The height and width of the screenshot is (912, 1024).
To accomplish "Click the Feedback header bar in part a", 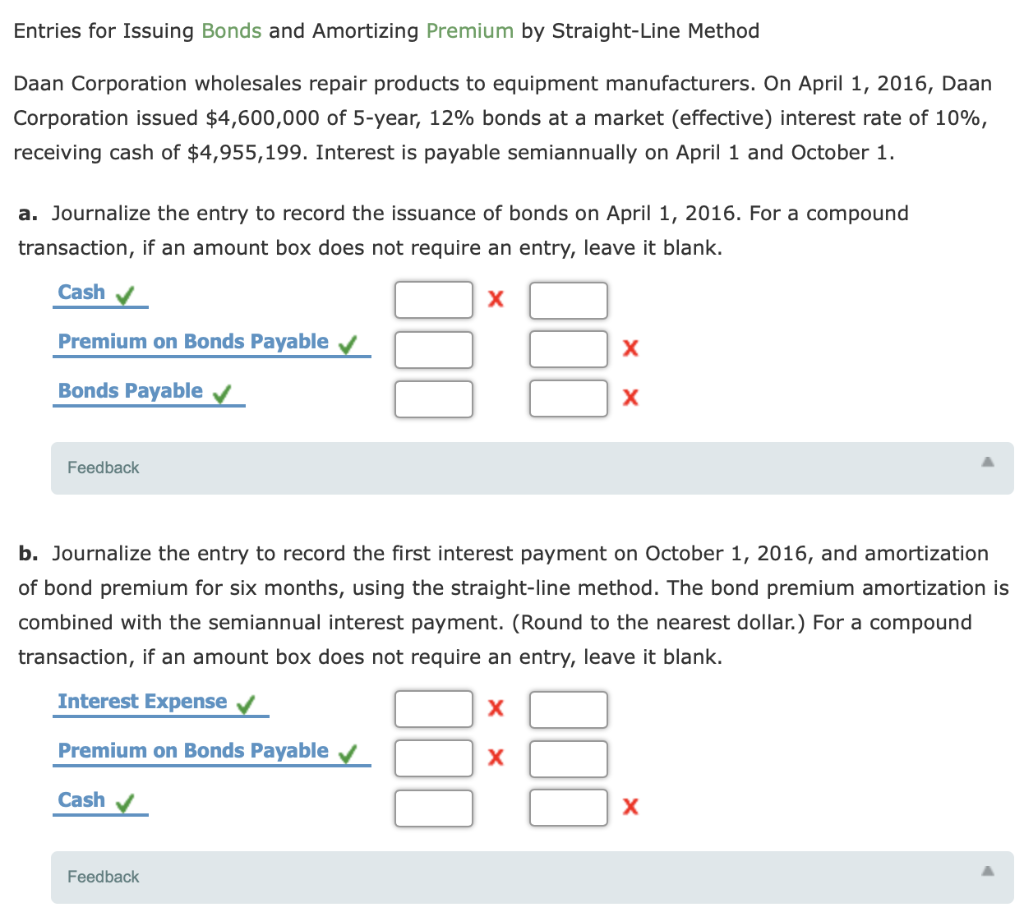I will click(x=102, y=467).
